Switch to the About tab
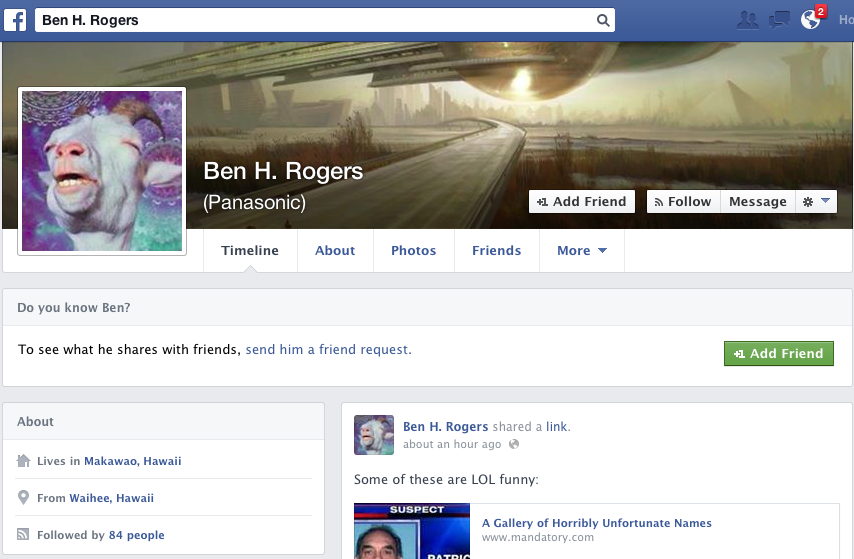This screenshot has width=854, height=559. pos(335,251)
